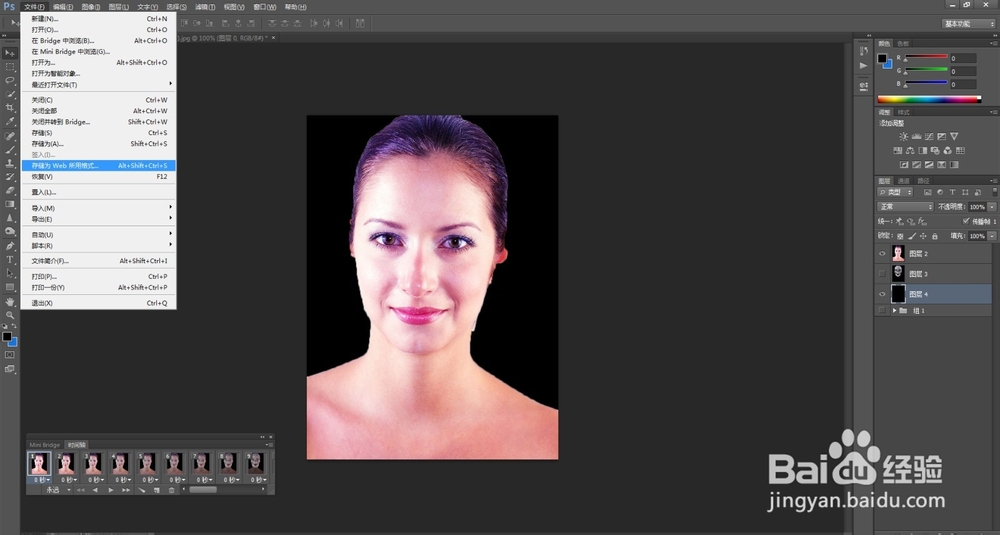Duplicate the selected animation frame

coord(157,490)
